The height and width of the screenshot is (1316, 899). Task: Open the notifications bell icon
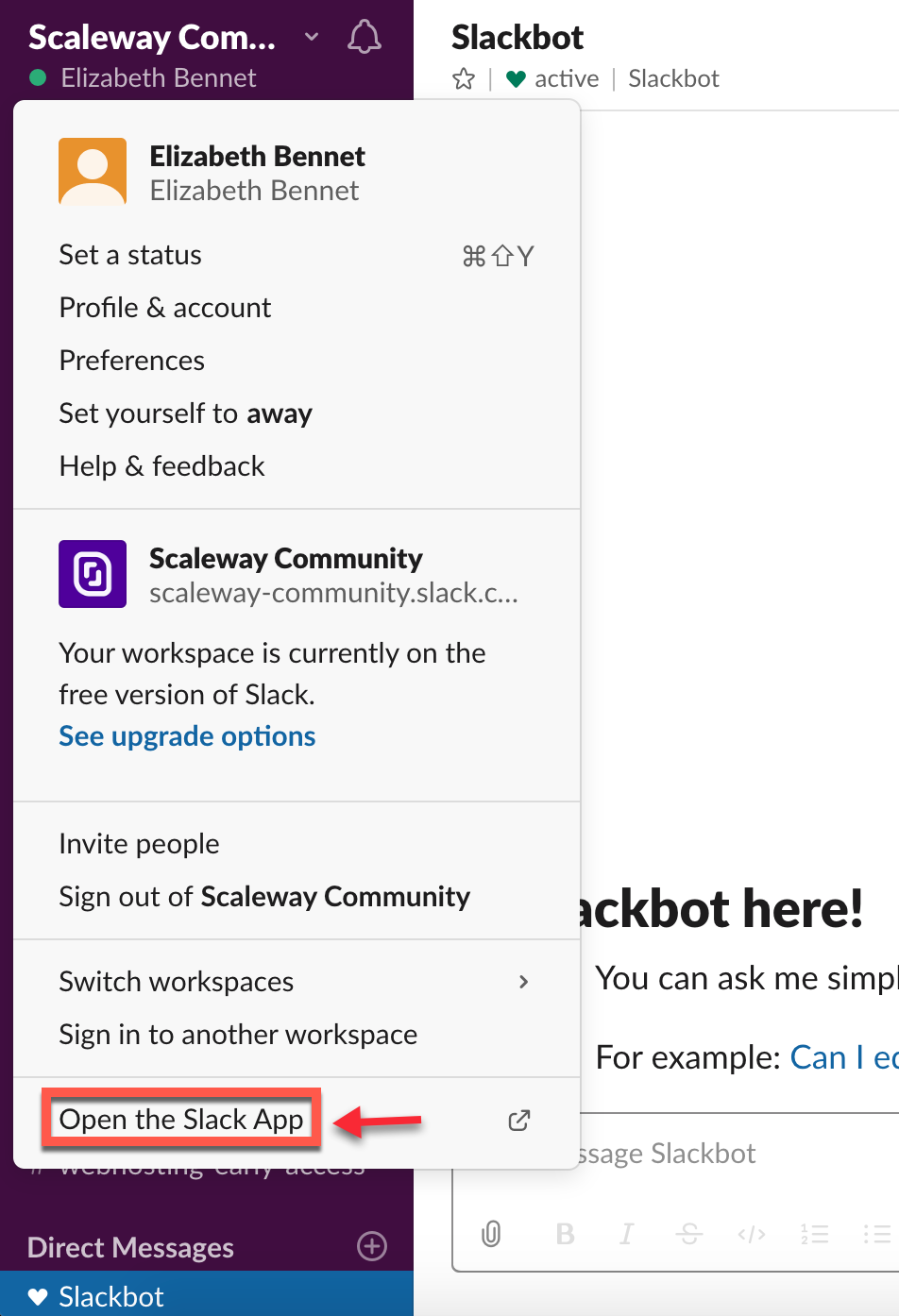364,36
